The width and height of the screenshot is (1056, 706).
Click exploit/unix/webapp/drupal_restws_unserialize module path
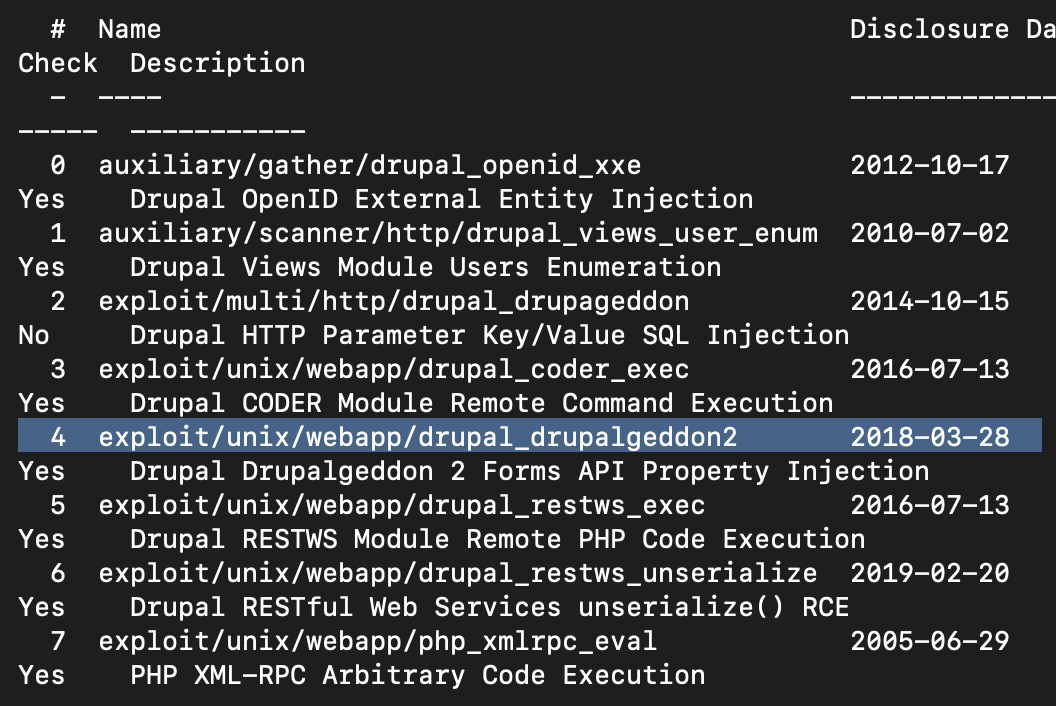[x=457, y=573]
